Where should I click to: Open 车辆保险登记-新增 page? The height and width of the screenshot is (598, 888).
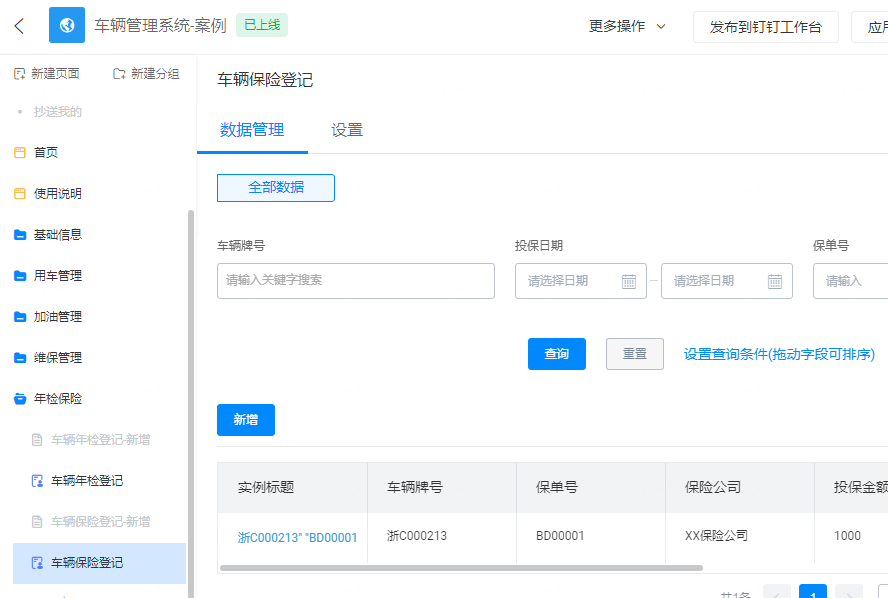pos(100,522)
